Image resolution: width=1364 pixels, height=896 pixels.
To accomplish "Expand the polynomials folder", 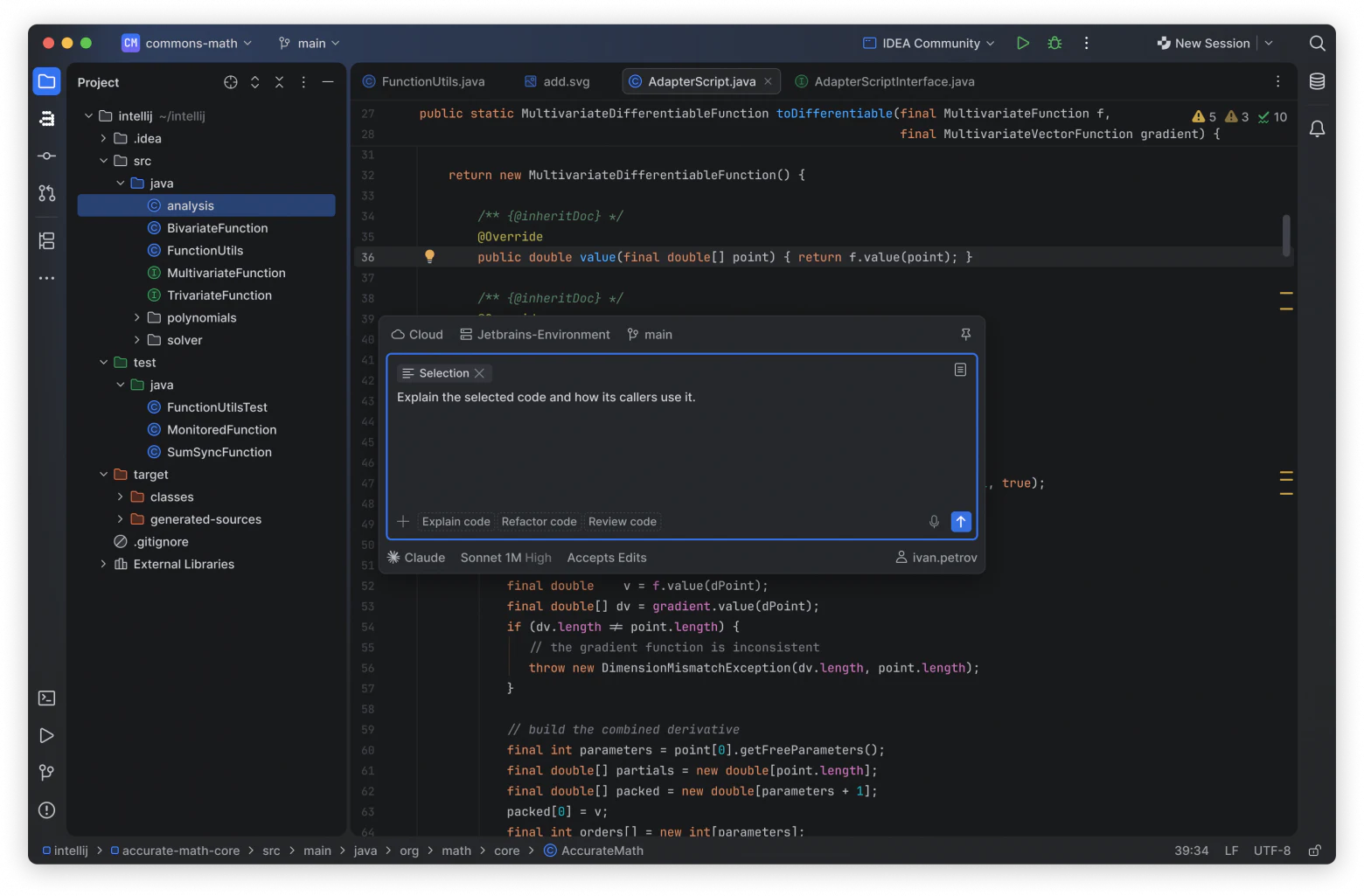I will pos(137,317).
